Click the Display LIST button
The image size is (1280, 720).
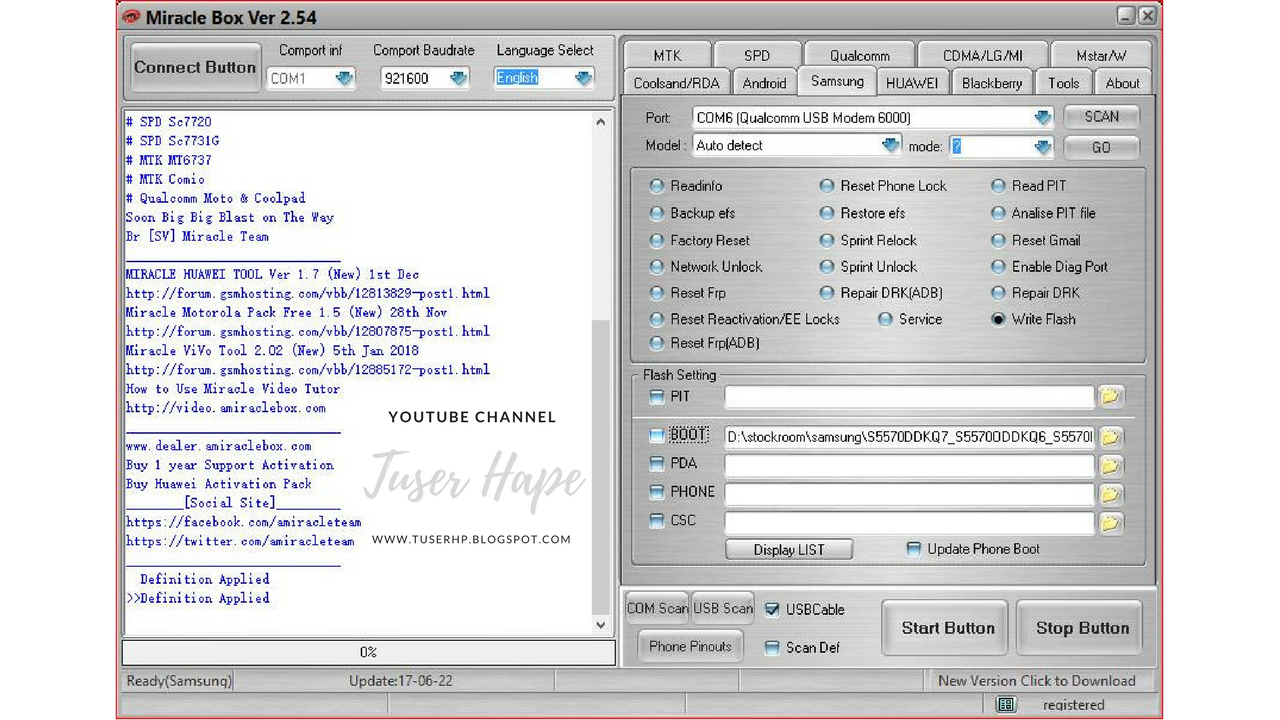[789, 550]
